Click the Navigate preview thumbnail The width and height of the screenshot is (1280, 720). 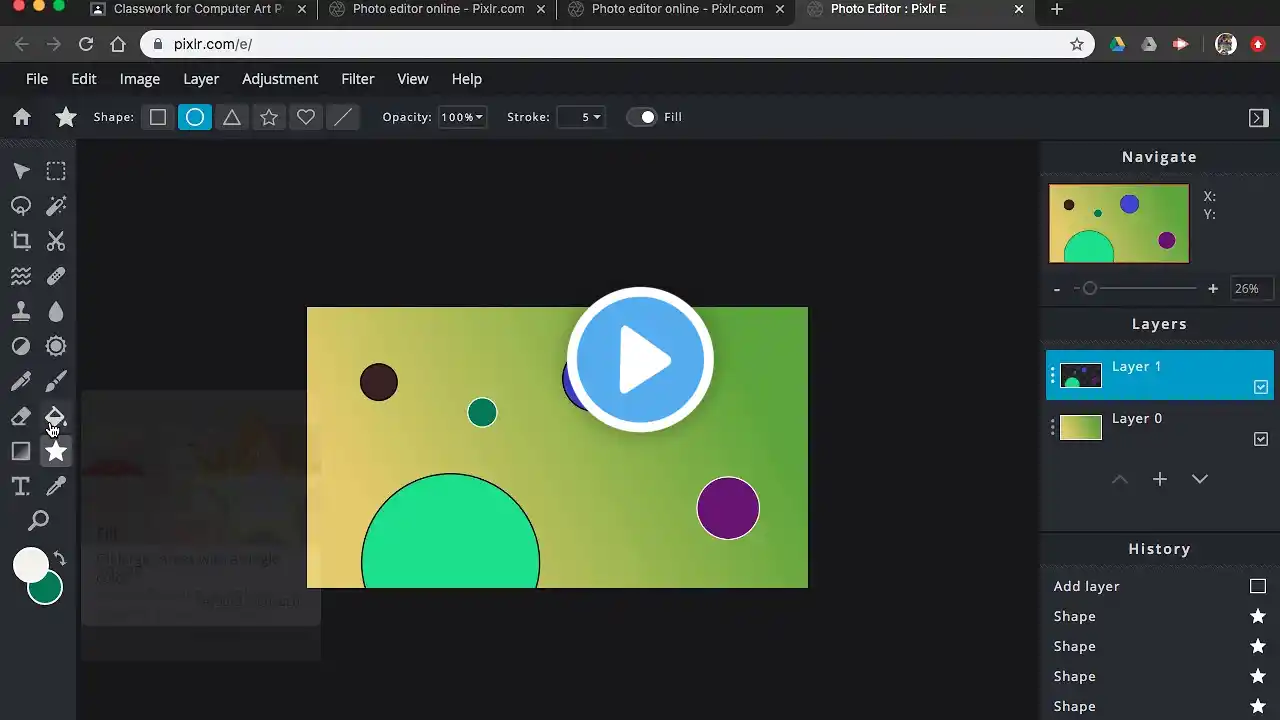tap(1119, 223)
